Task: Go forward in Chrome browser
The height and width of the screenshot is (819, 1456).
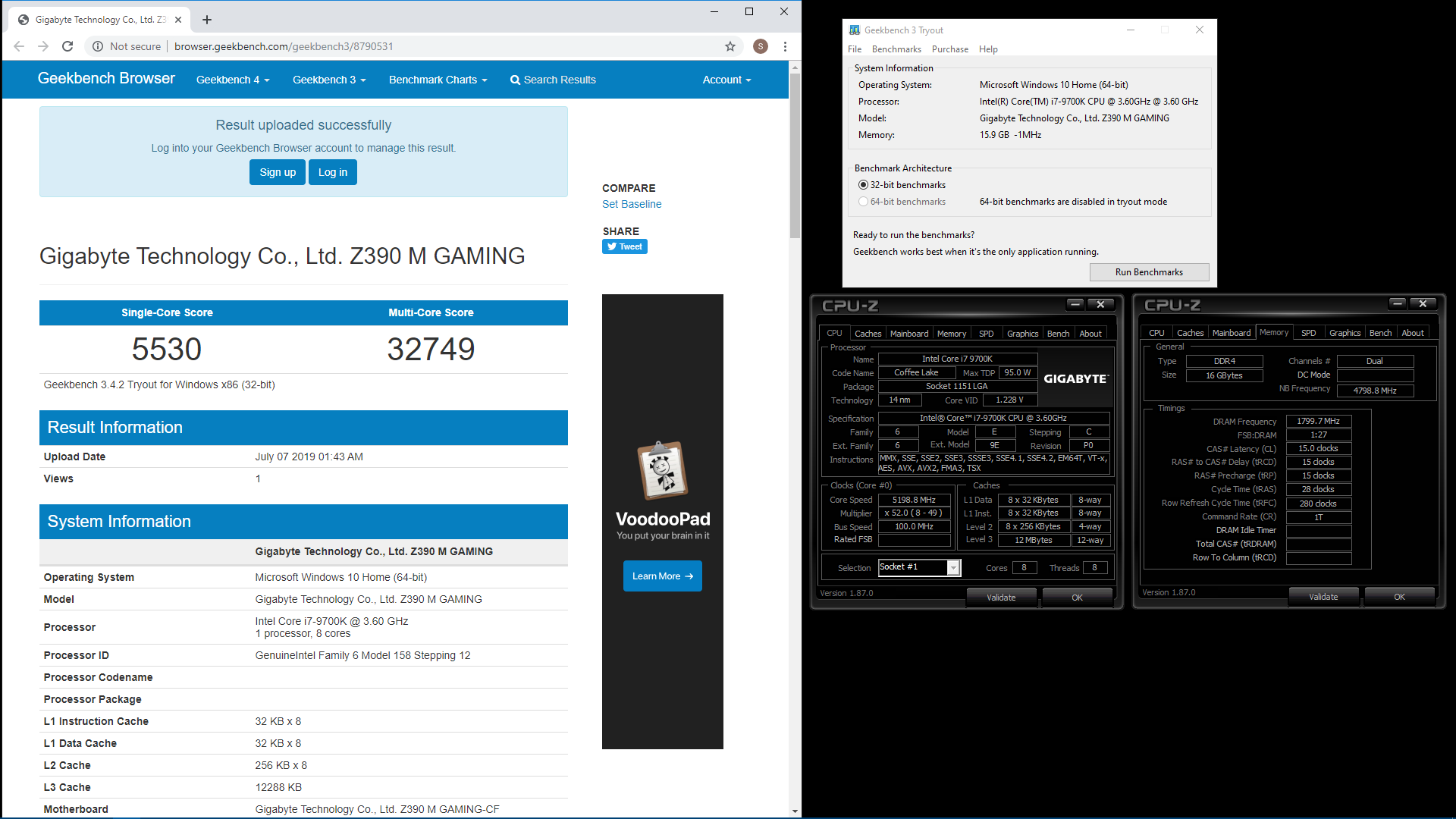Action: click(43, 46)
